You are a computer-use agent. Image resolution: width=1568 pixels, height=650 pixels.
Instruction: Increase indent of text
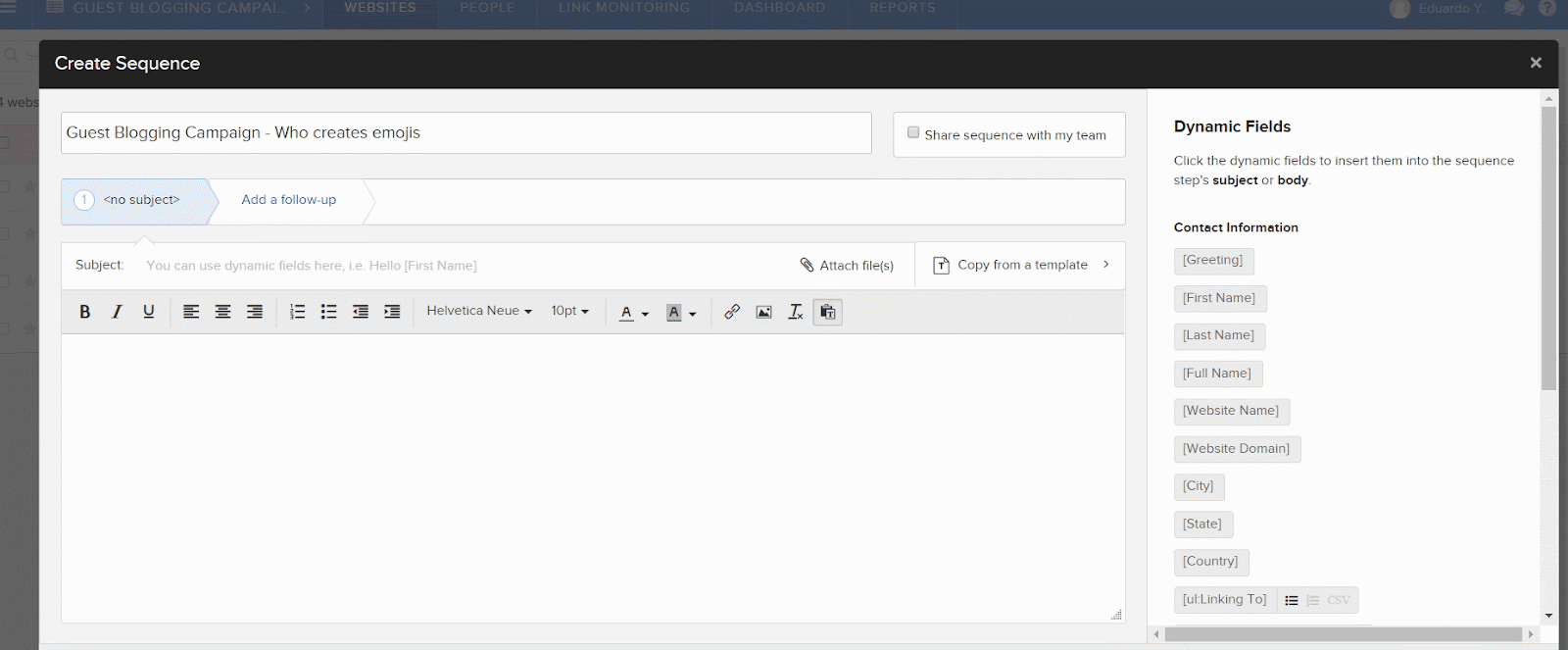[x=392, y=312]
